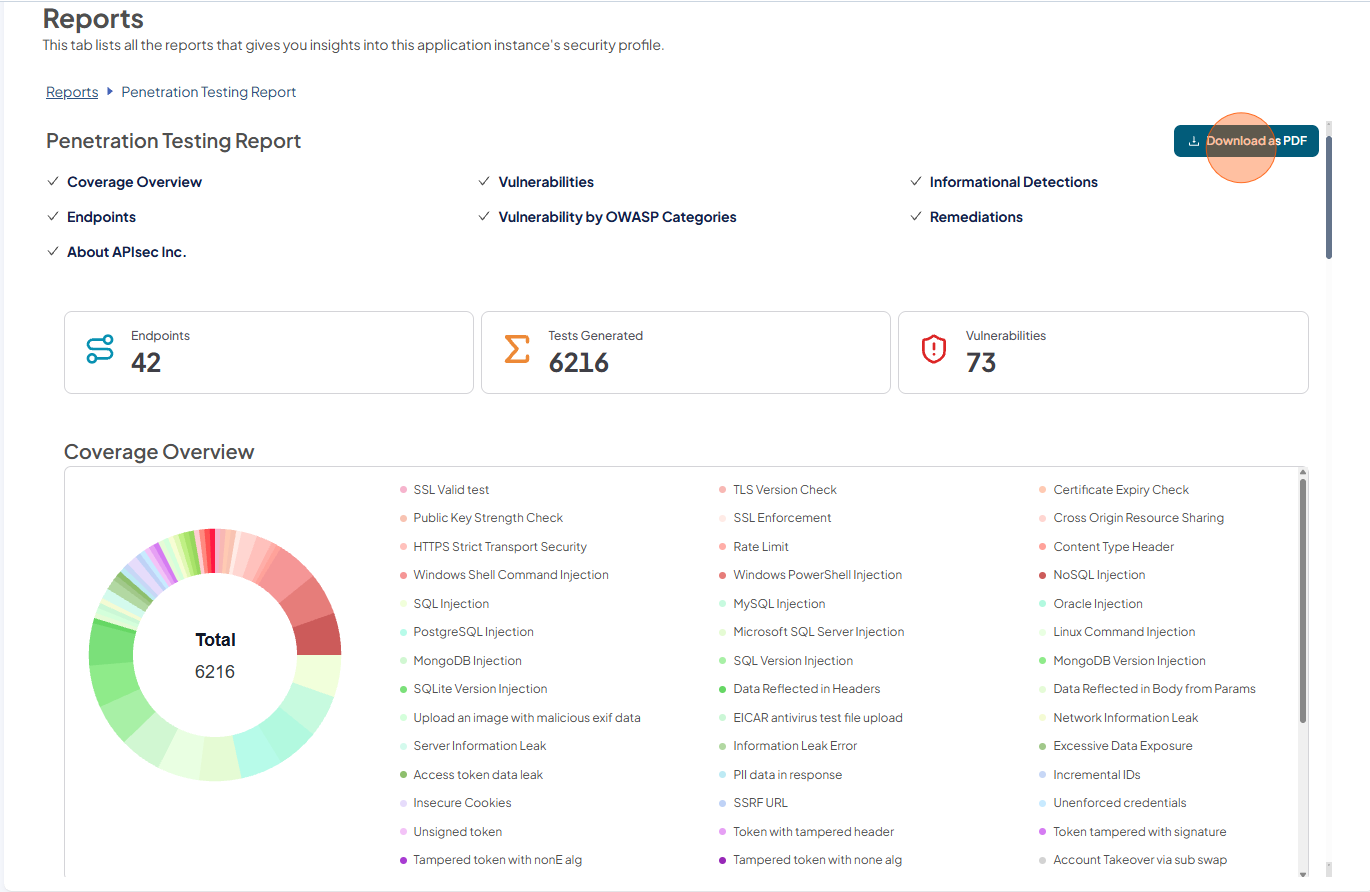Select the Oracle Injection legend entry
Image resolution: width=1370 pixels, height=892 pixels.
pos(1091,604)
